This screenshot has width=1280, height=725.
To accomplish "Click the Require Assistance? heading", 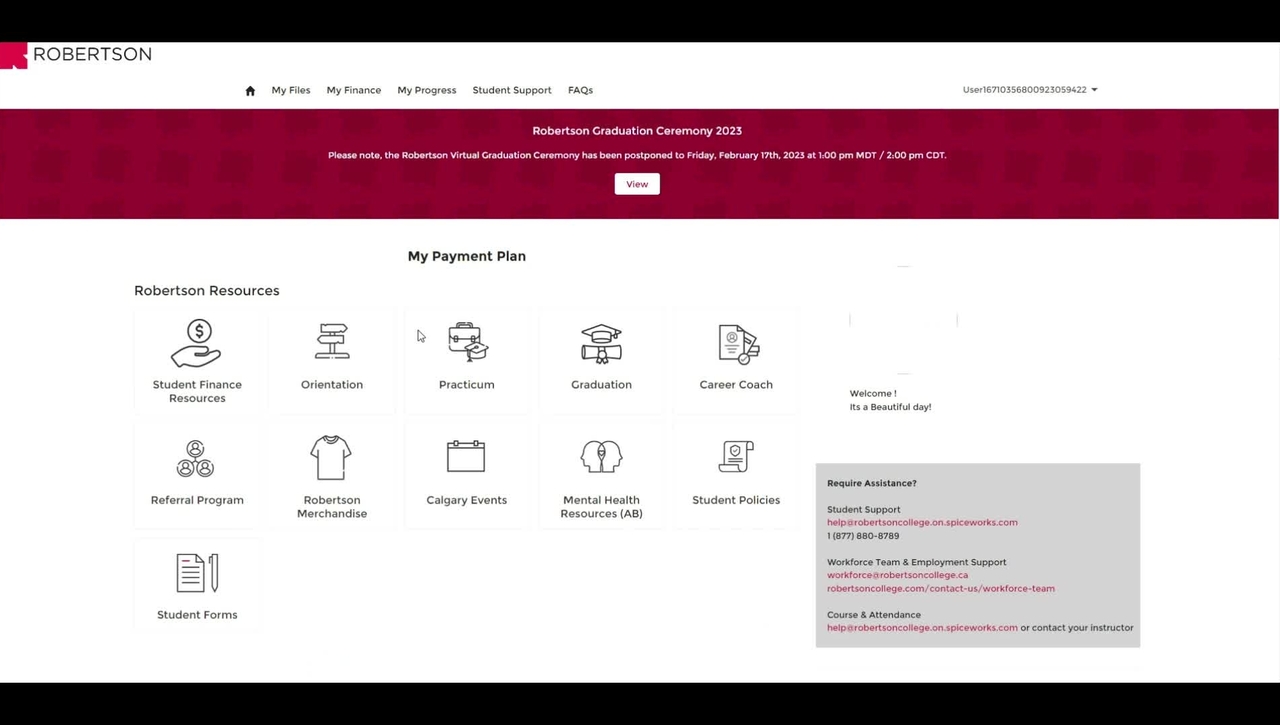I will coord(872,483).
